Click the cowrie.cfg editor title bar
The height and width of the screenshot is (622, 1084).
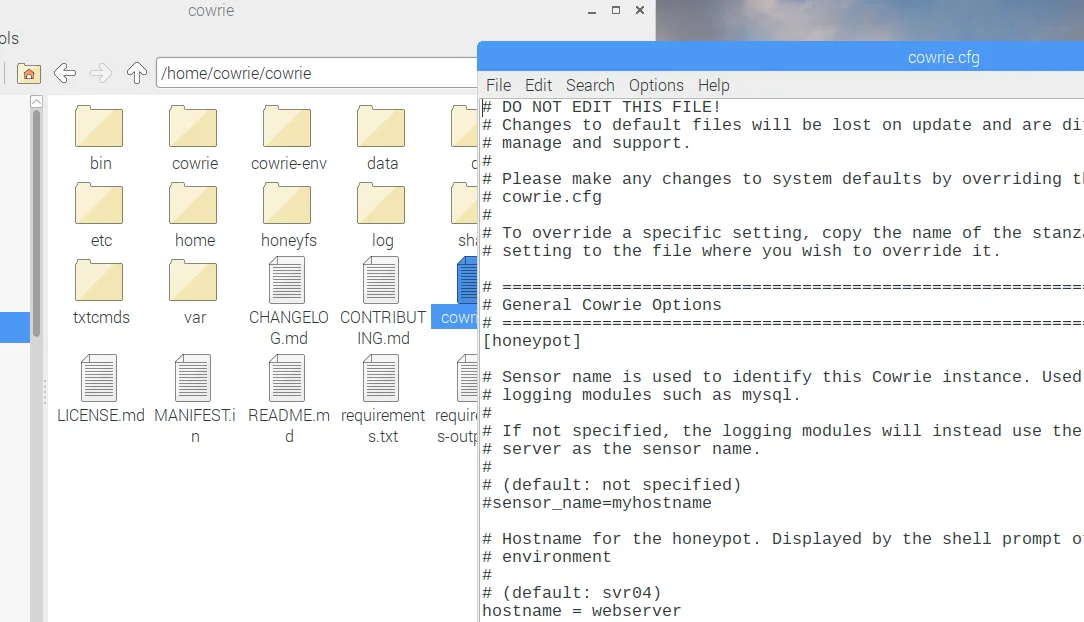[x=781, y=57]
